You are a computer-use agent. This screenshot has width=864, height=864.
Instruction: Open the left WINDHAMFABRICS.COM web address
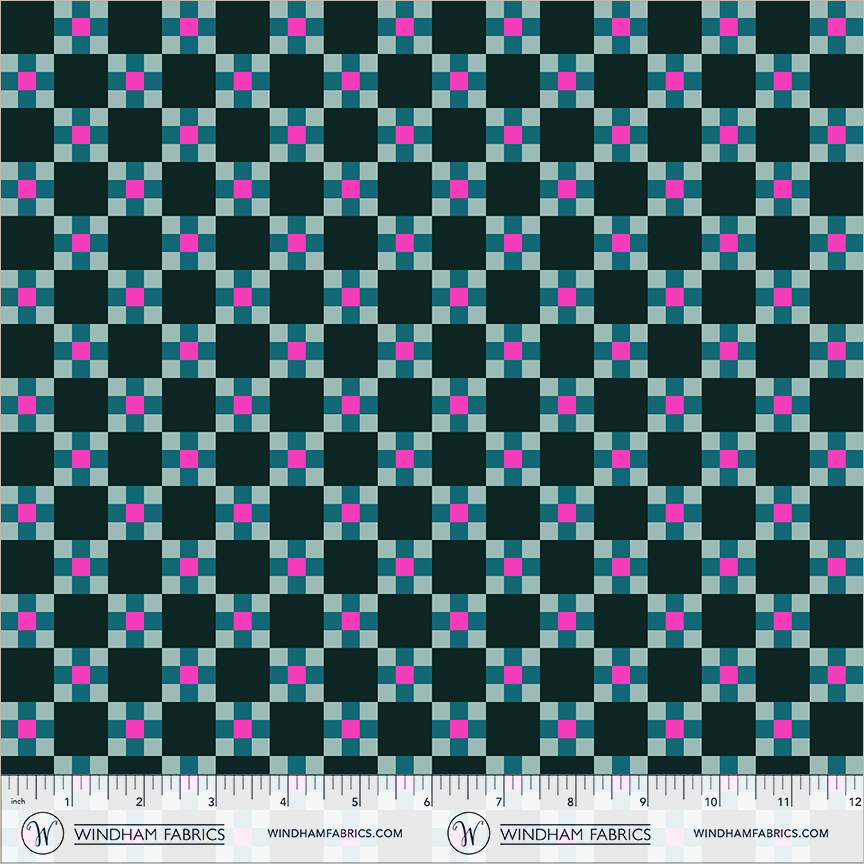coord(335,833)
